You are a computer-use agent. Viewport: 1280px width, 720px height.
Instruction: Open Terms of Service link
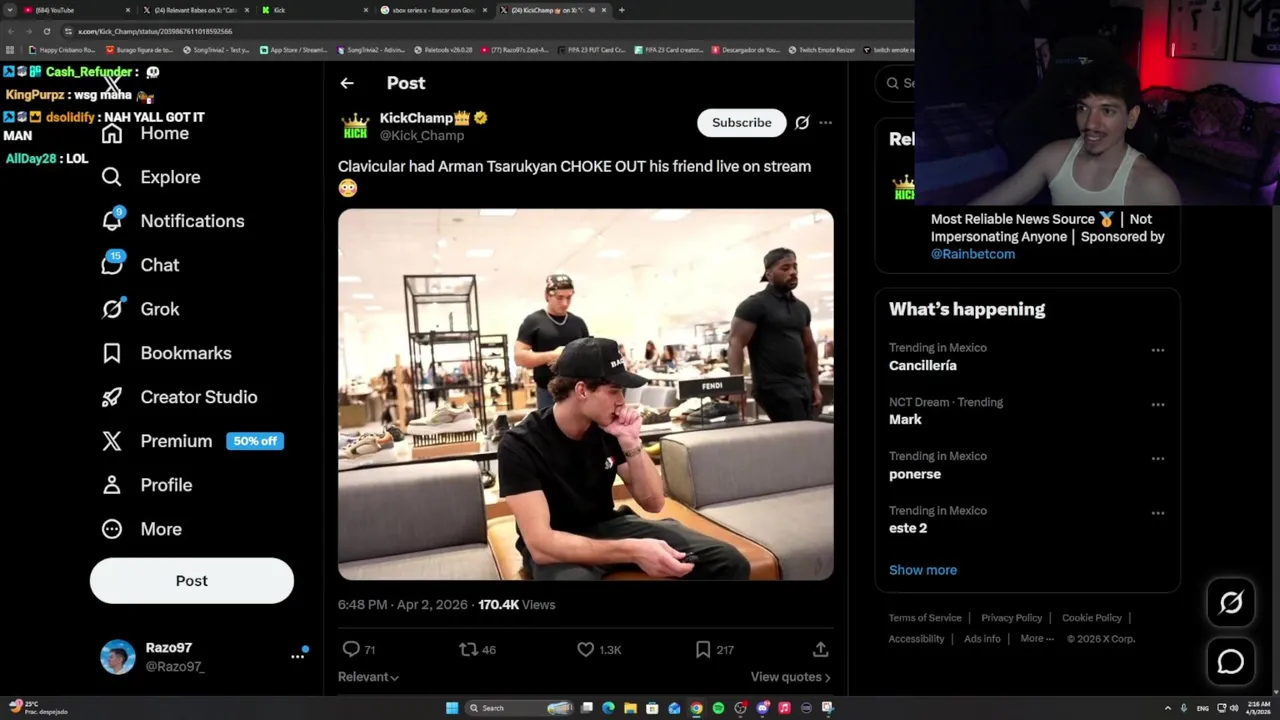click(x=925, y=618)
